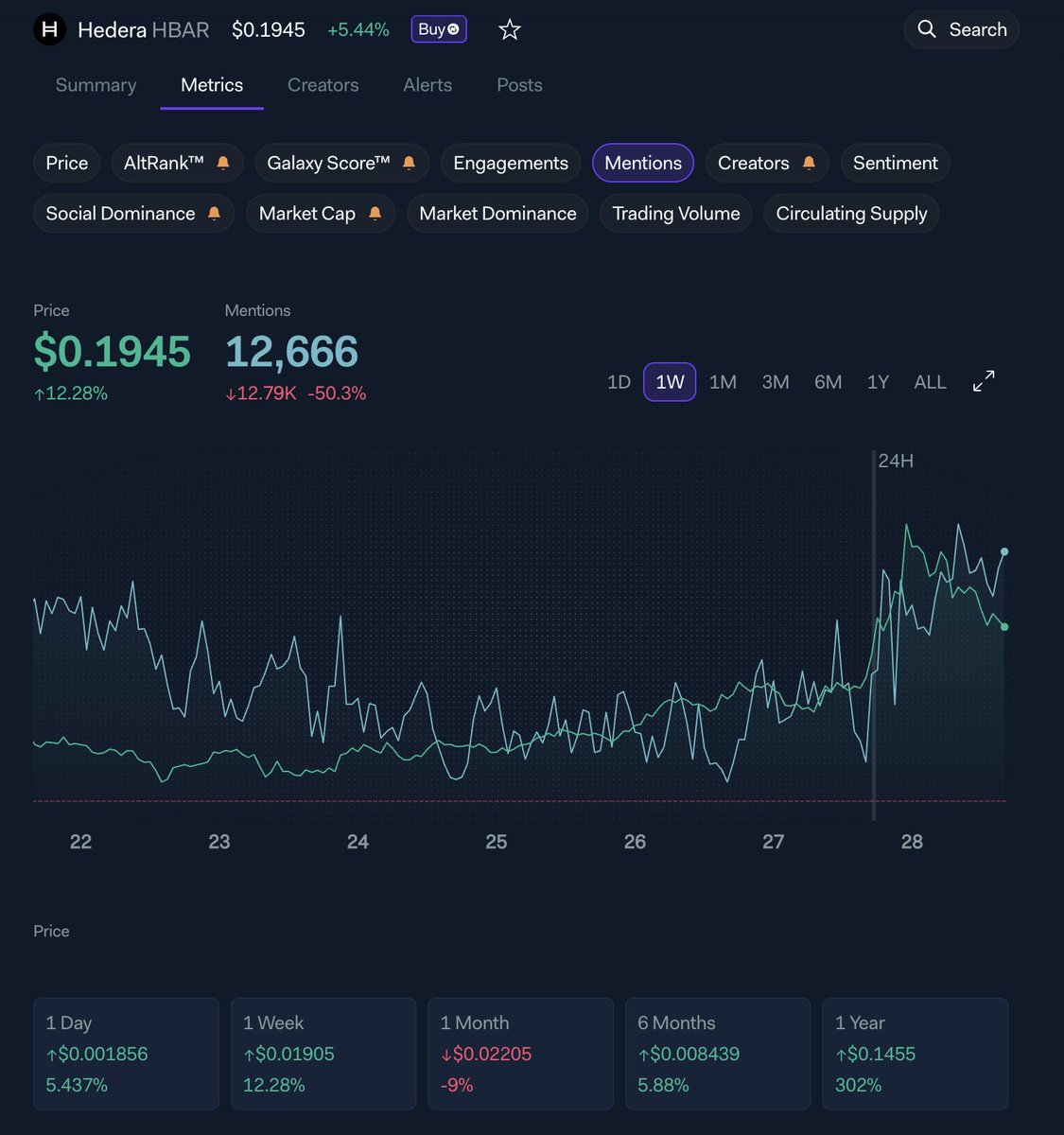Click the $0.1945 price value in header
Screen dimensions: 1064x1135
[x=269, y=30]
